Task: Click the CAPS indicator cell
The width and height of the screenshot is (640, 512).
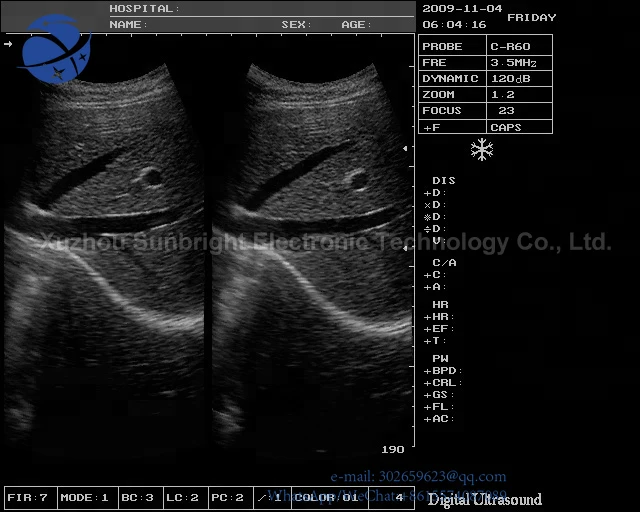Action: (x=520, y=127)
